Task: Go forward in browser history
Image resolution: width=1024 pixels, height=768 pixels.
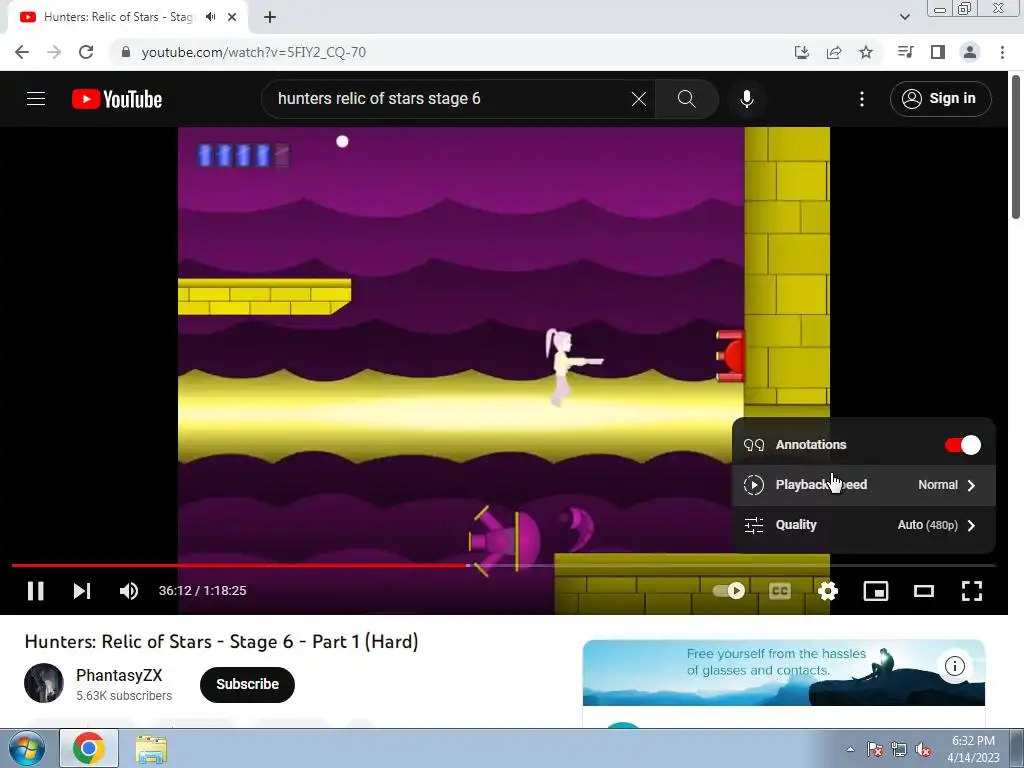Action: point(54,52)
